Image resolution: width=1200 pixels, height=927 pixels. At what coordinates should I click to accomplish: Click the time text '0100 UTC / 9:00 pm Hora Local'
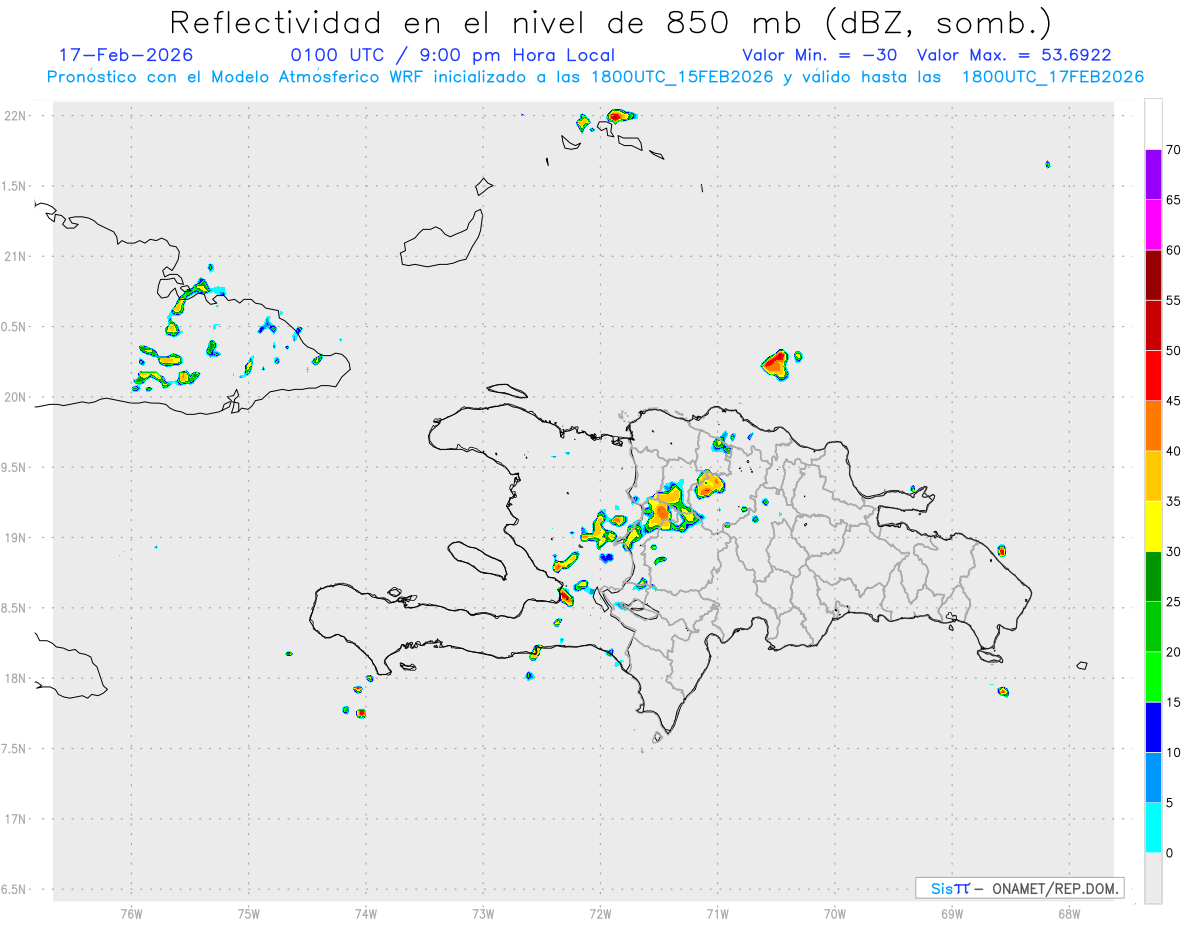453,55
